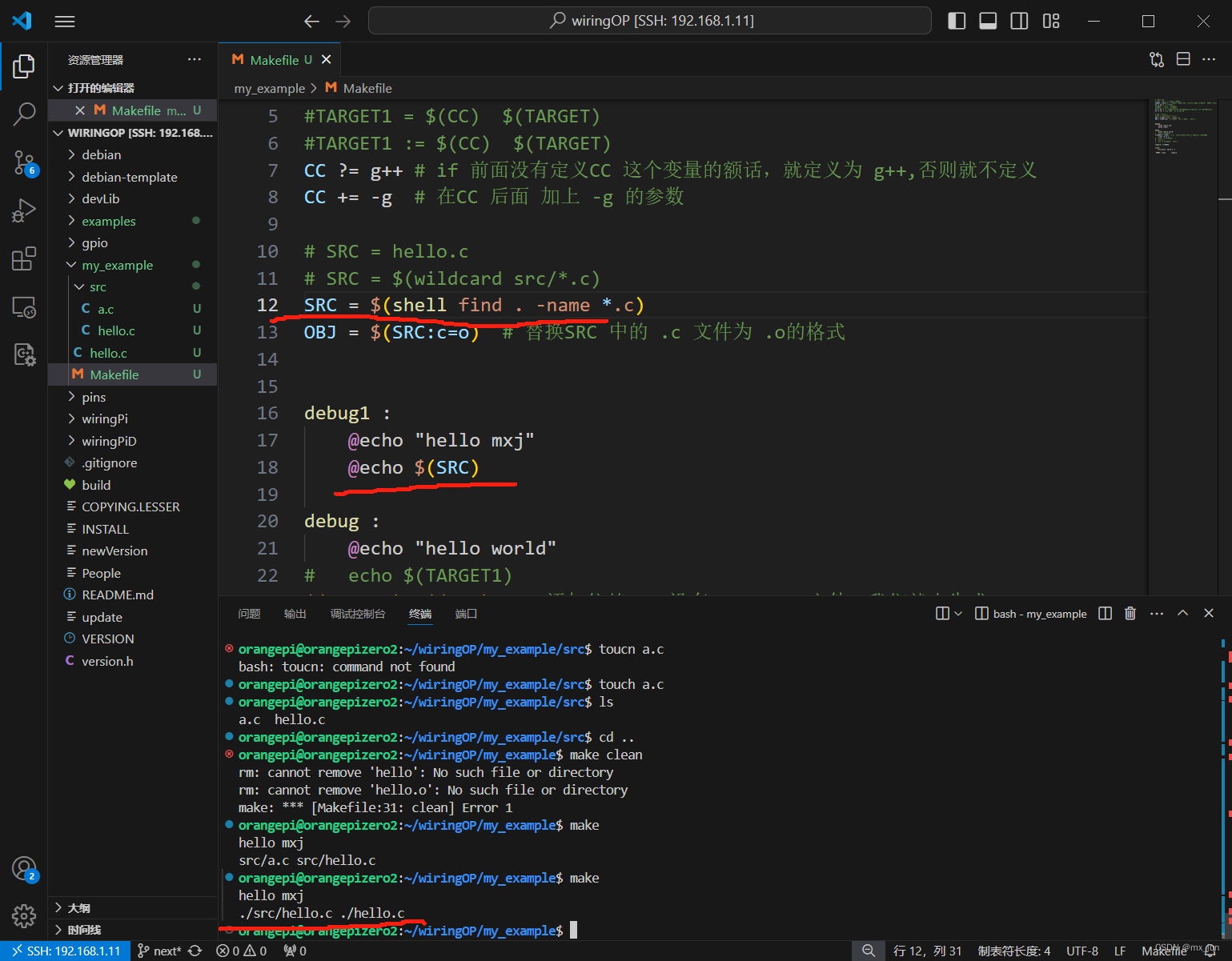Image resolution: width=1232 pixels, height=961 pixels.
Task: Open the Extensions view
Action: tap(24, 258)
